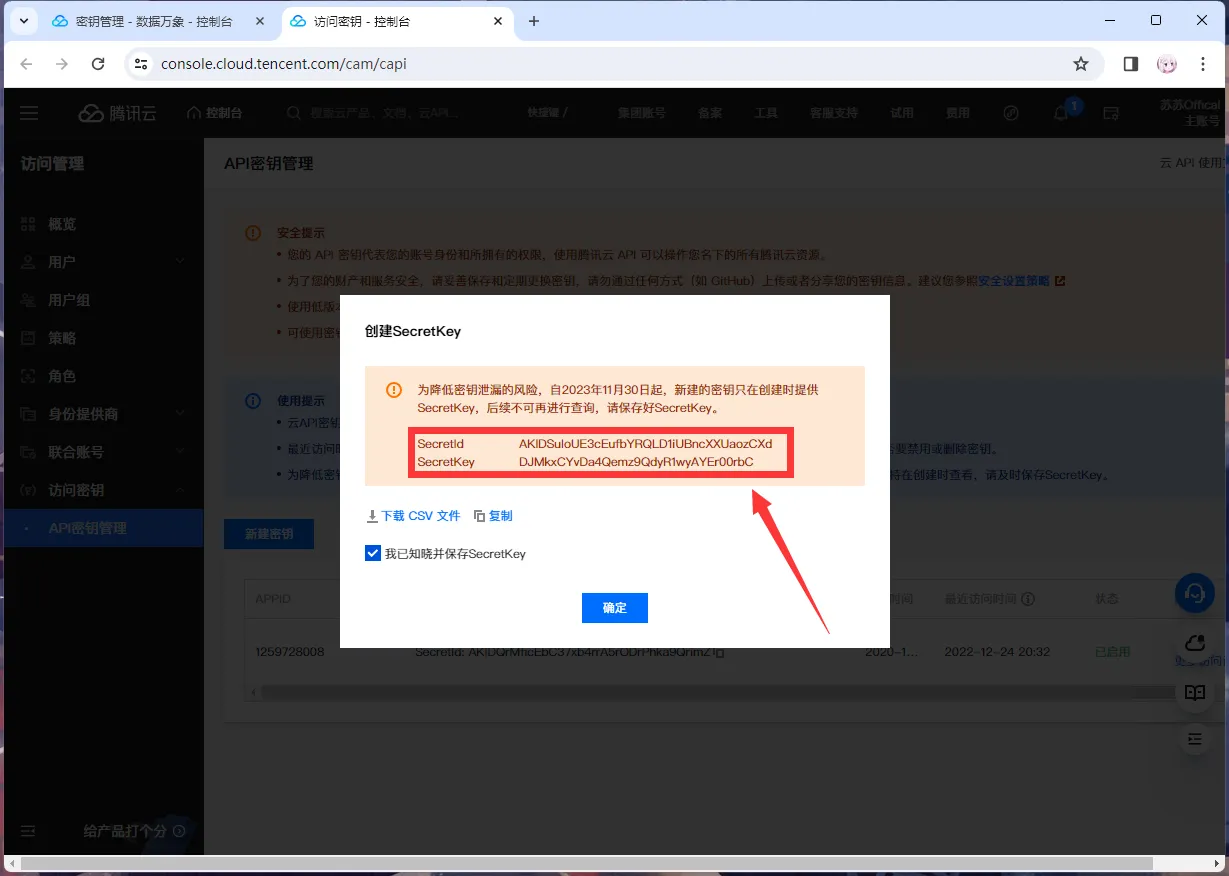Bookmark this page with the star icon
Image resolution: width=1229 pixels, height=876 pixels.
[1081, 64]
